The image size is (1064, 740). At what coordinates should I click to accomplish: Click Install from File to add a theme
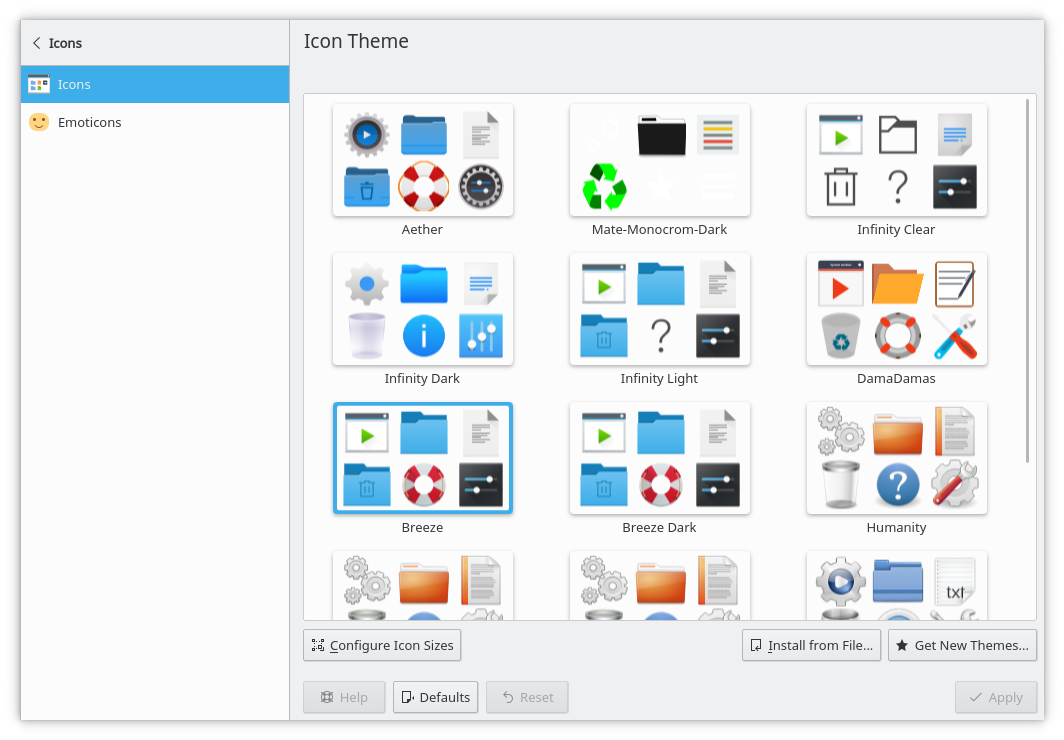coord(811,645)
